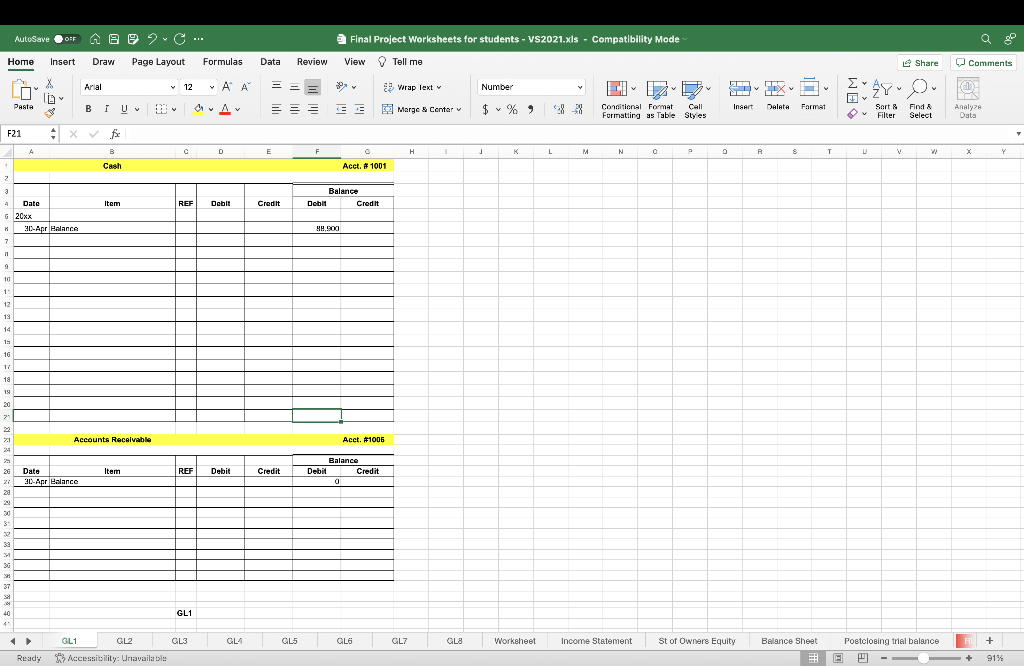
Task: Switch to the Formulas ribbon tab
Action: pos(222,61)
